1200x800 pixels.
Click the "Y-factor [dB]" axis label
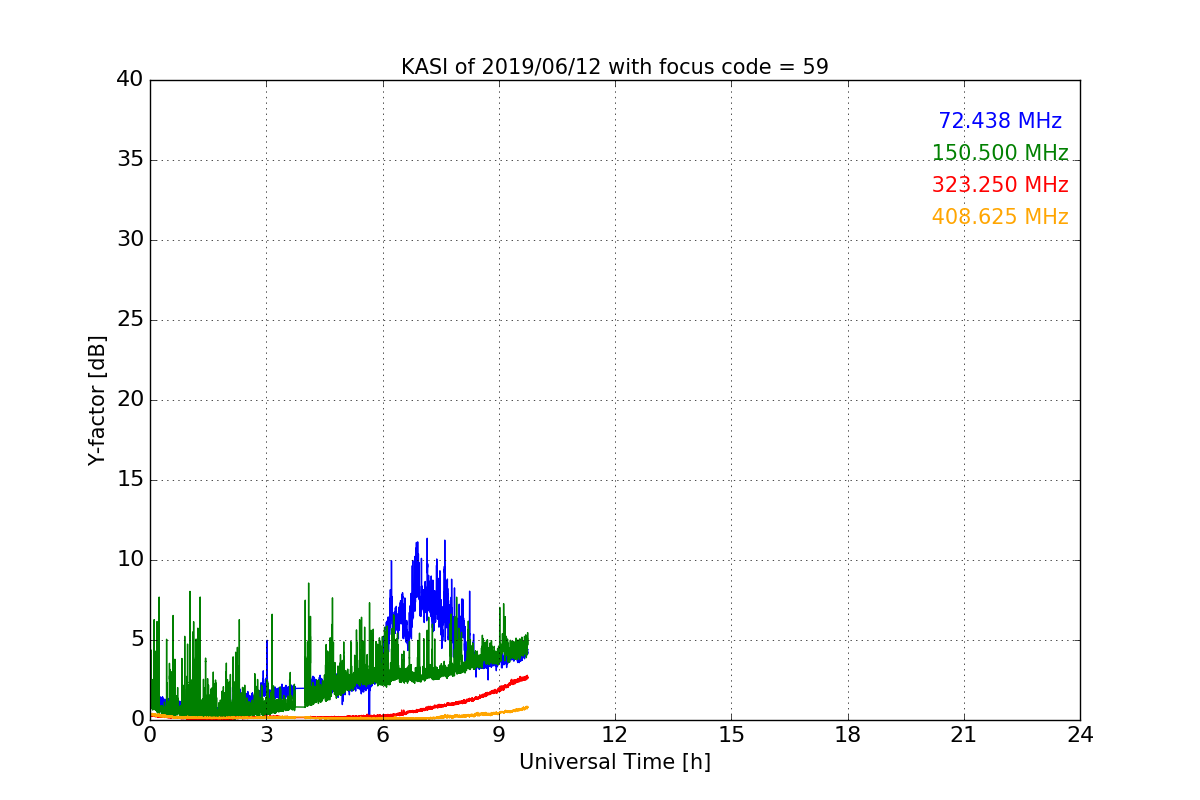97,400
